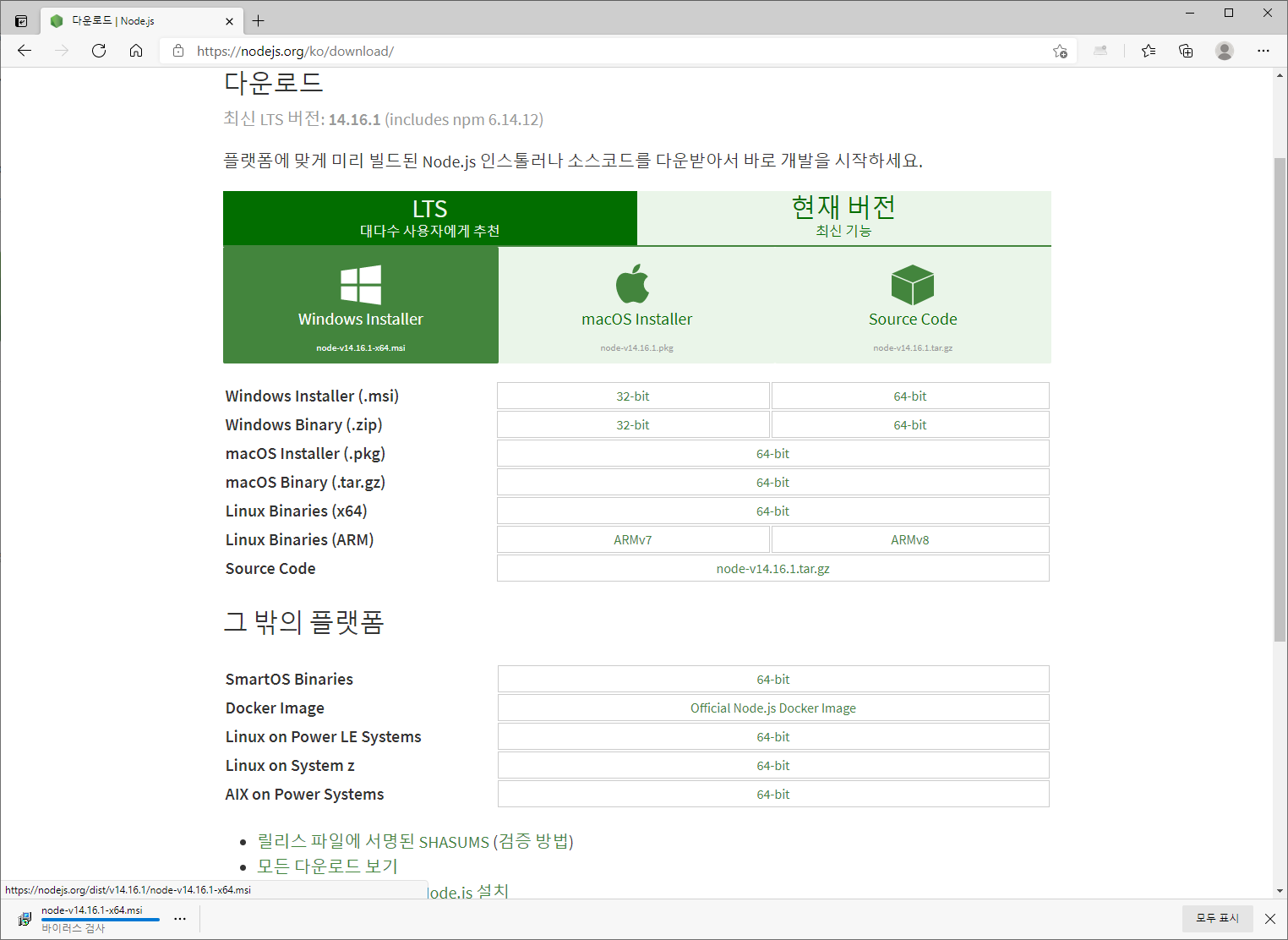Open a new tab with plus button
The height and width of the screenshot is (940, 1288).
(x=259, y=21)
